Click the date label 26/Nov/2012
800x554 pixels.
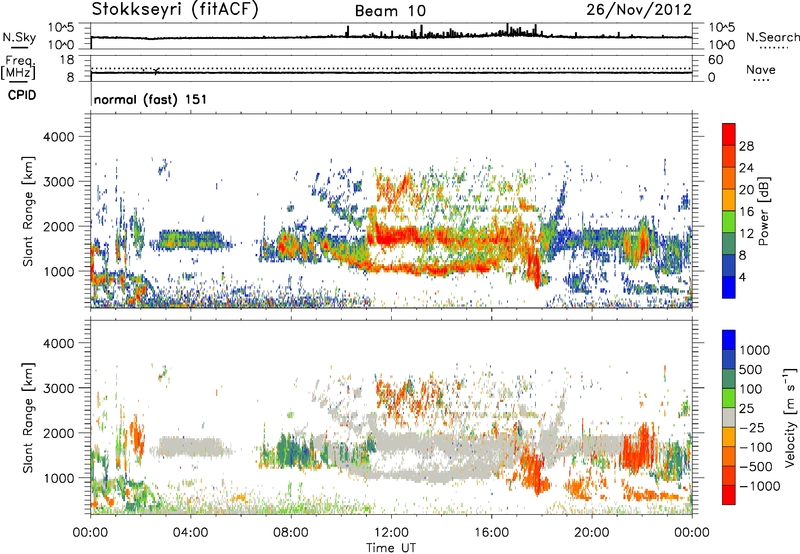(639, 10)
